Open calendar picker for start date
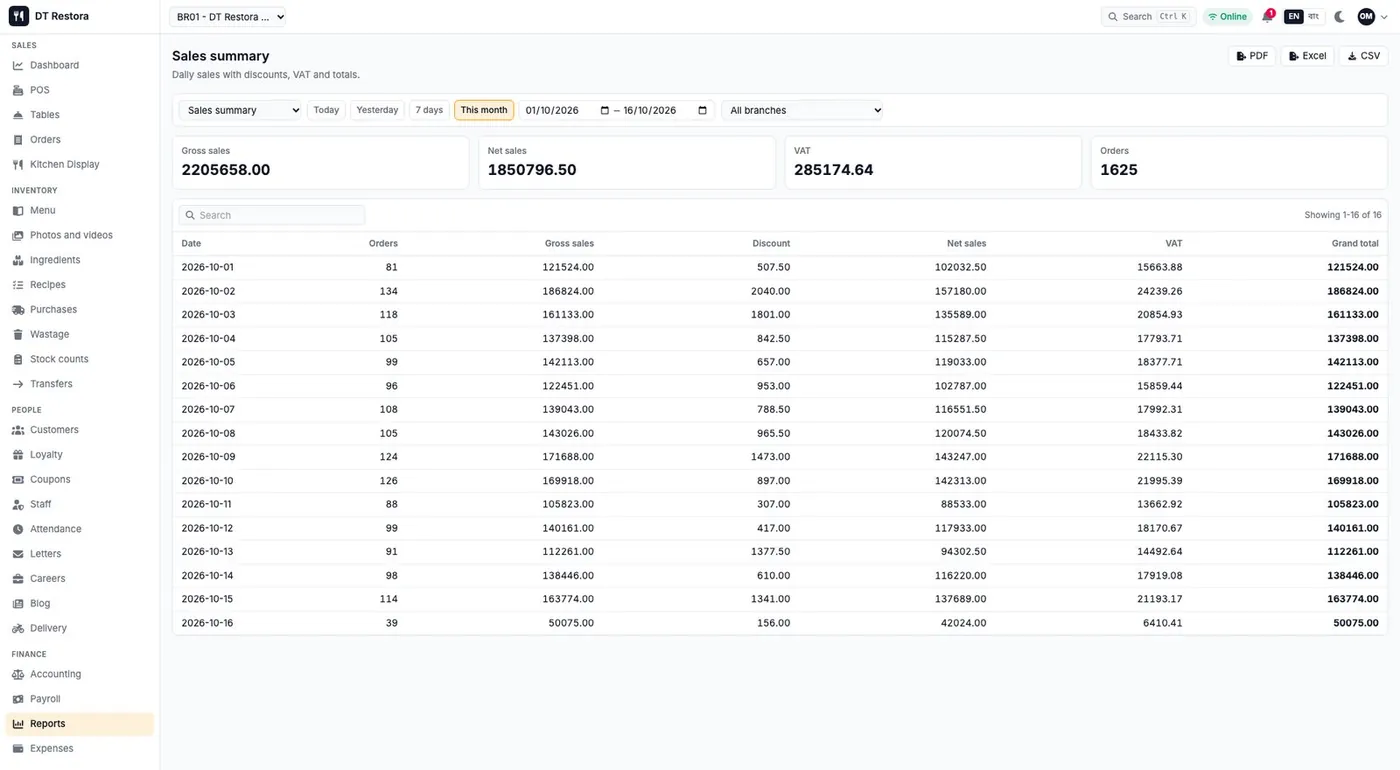This screenshot has height=770, width=1400. (x=605, y=110)
